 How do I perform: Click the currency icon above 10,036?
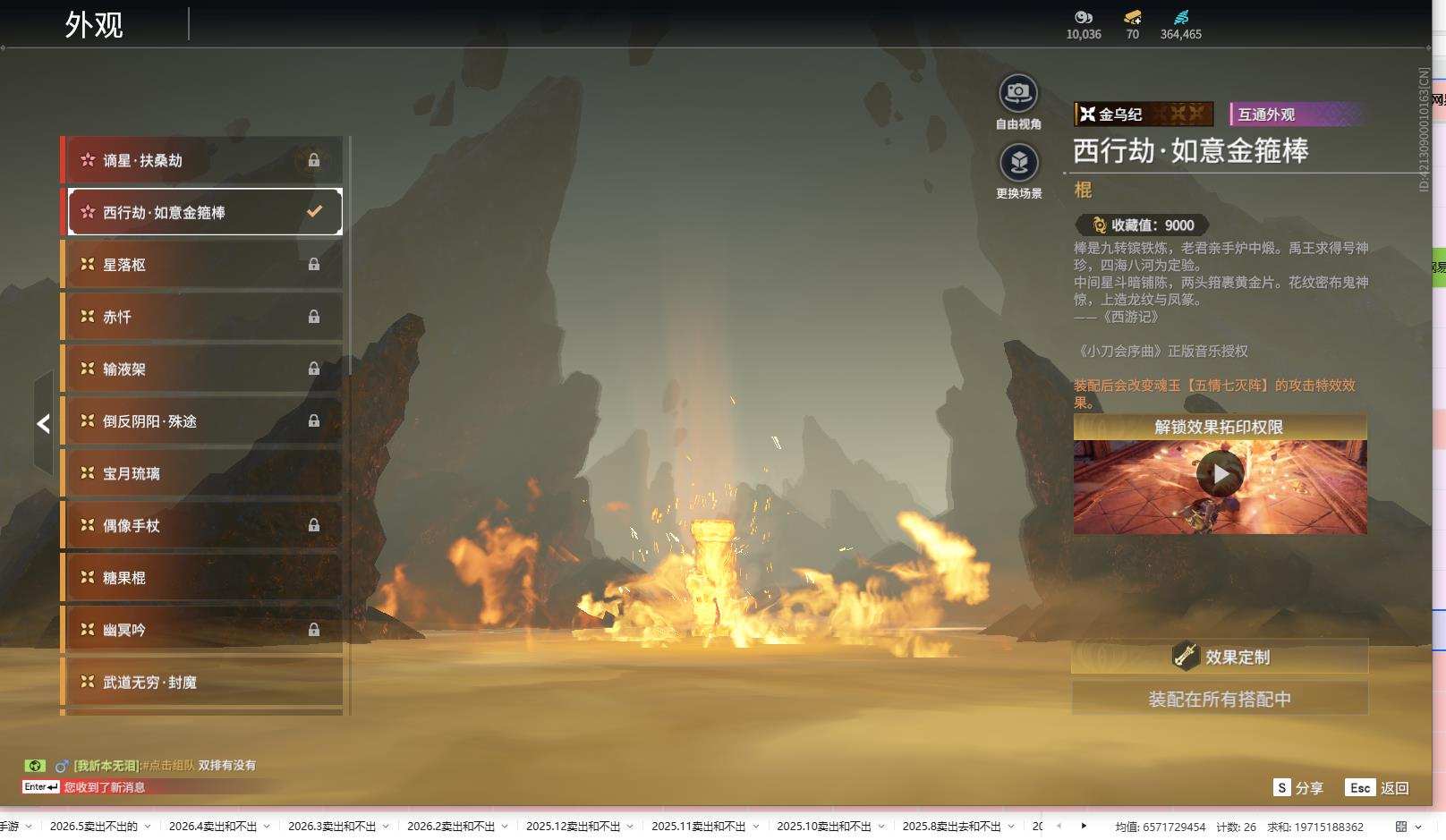coord(1084,17)
